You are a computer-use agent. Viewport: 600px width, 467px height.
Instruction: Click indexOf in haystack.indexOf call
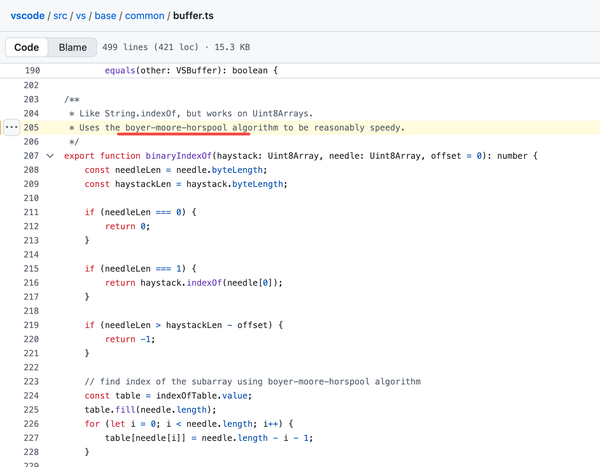[x=204, y=283]
